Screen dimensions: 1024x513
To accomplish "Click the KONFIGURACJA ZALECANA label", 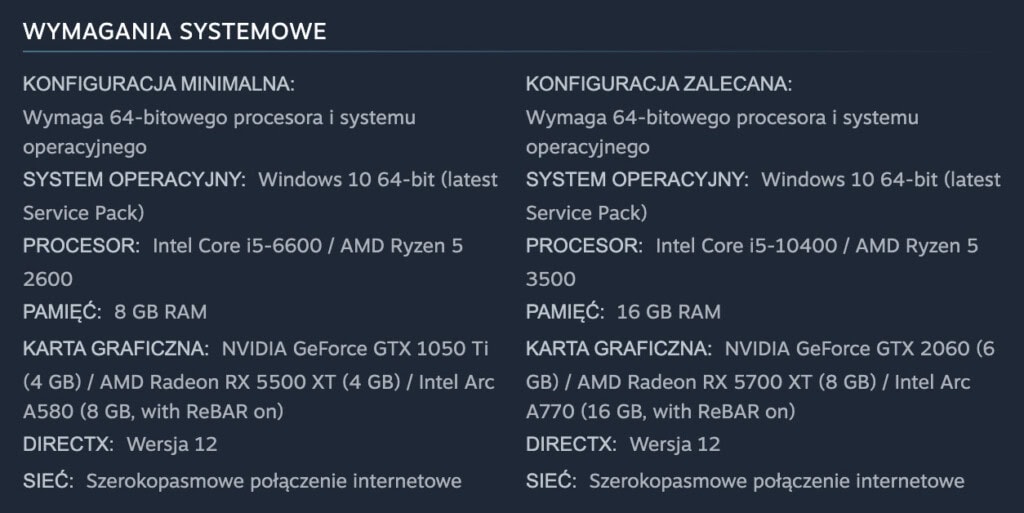I will (658, 83).
